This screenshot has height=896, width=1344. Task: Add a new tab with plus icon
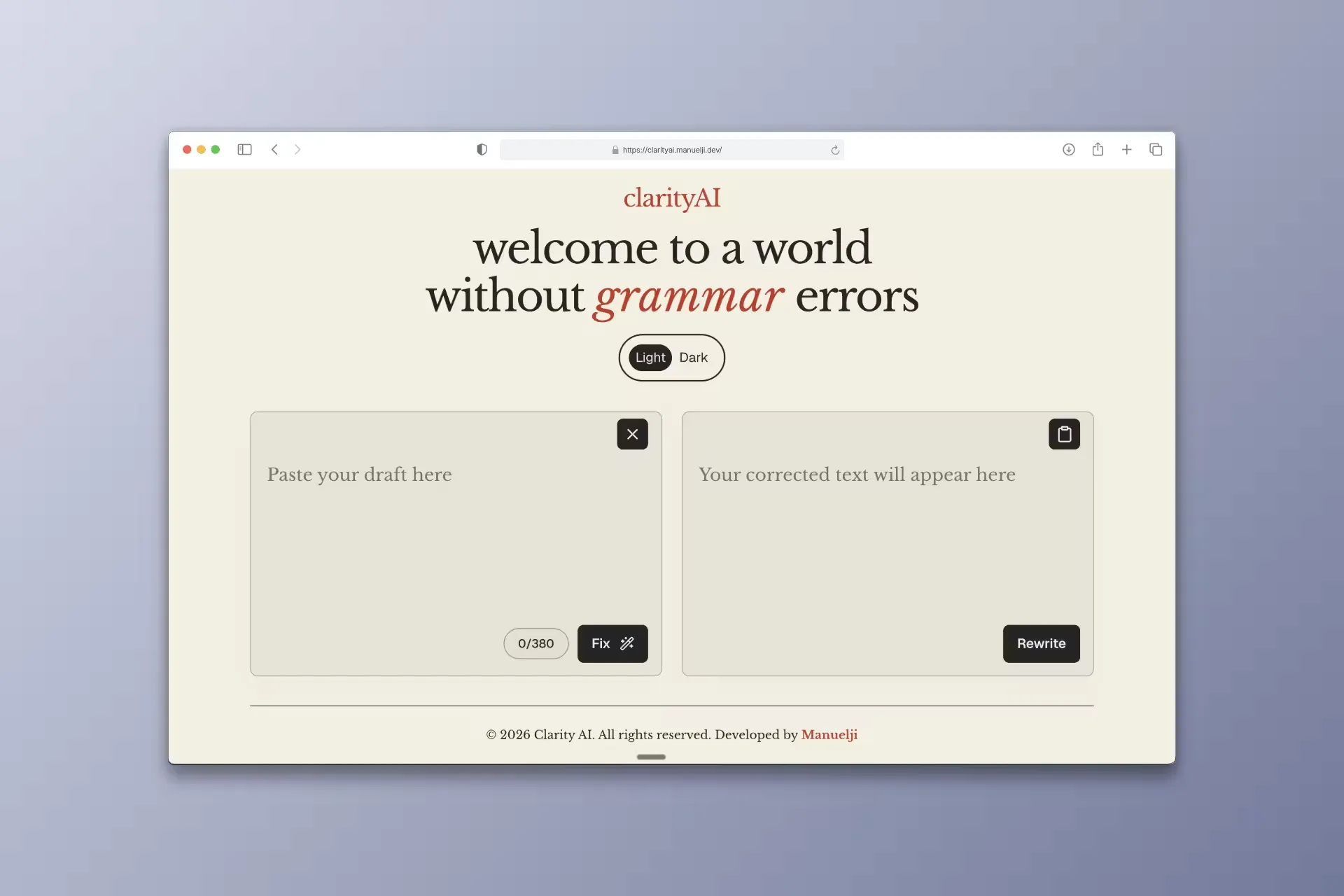pyautogui.click(x=1127, y=150)
